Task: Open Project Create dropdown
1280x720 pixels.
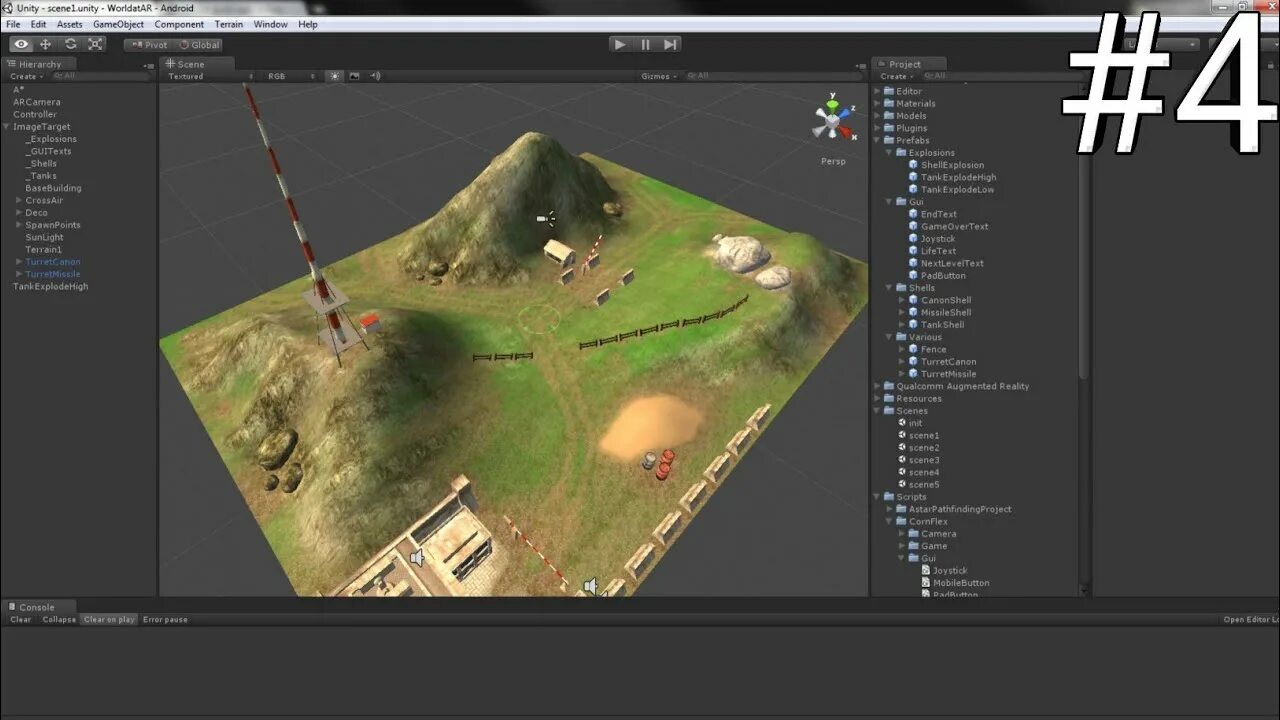Action: 897,76
